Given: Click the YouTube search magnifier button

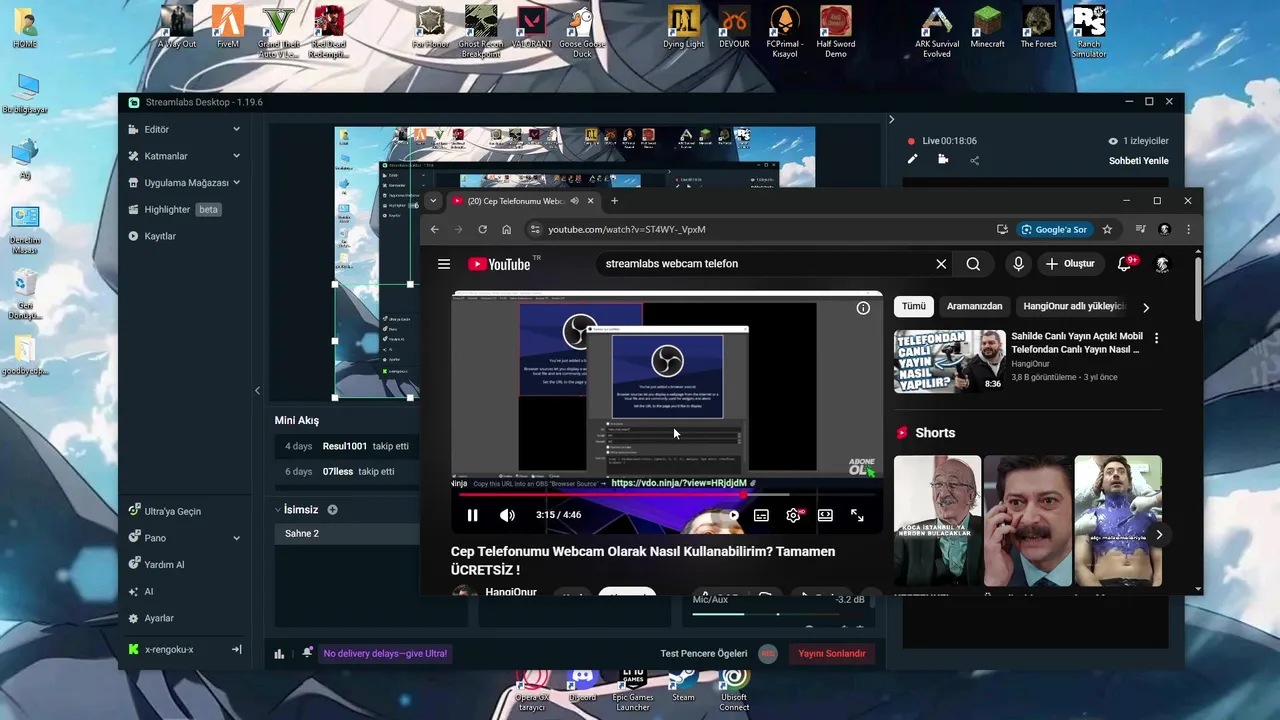Looking at the screenshot, I should tap(973, 264).
